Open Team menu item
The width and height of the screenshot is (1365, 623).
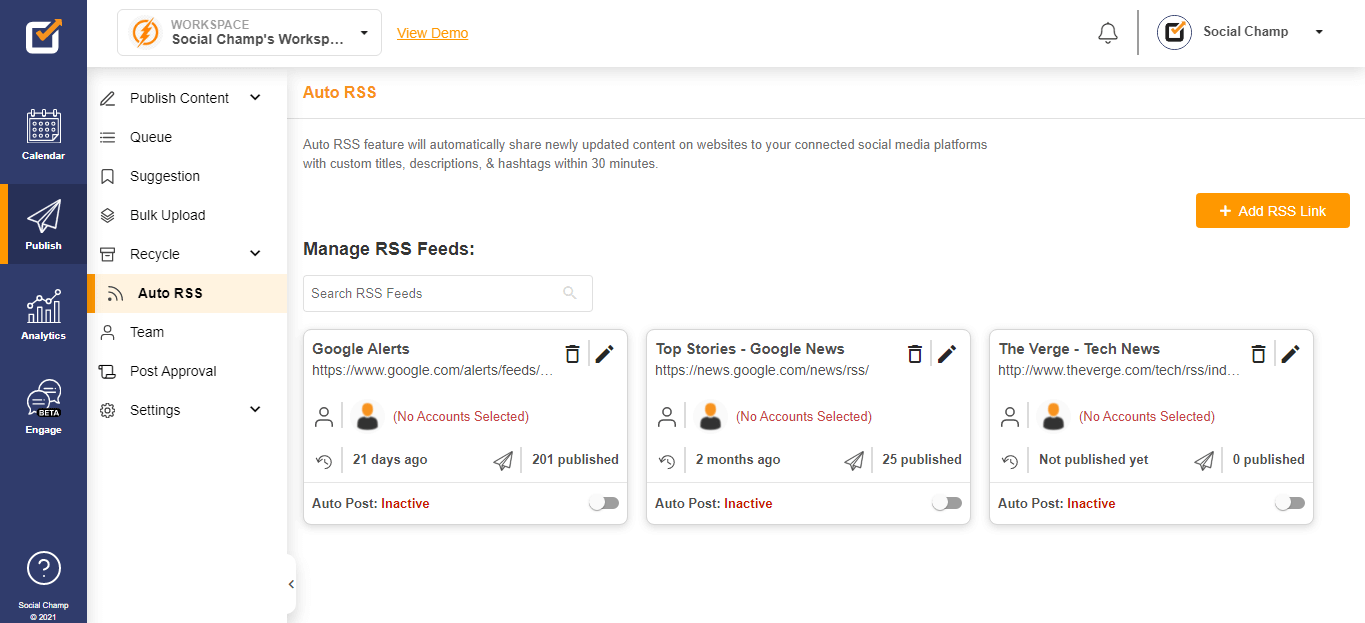tap(187, 332)
